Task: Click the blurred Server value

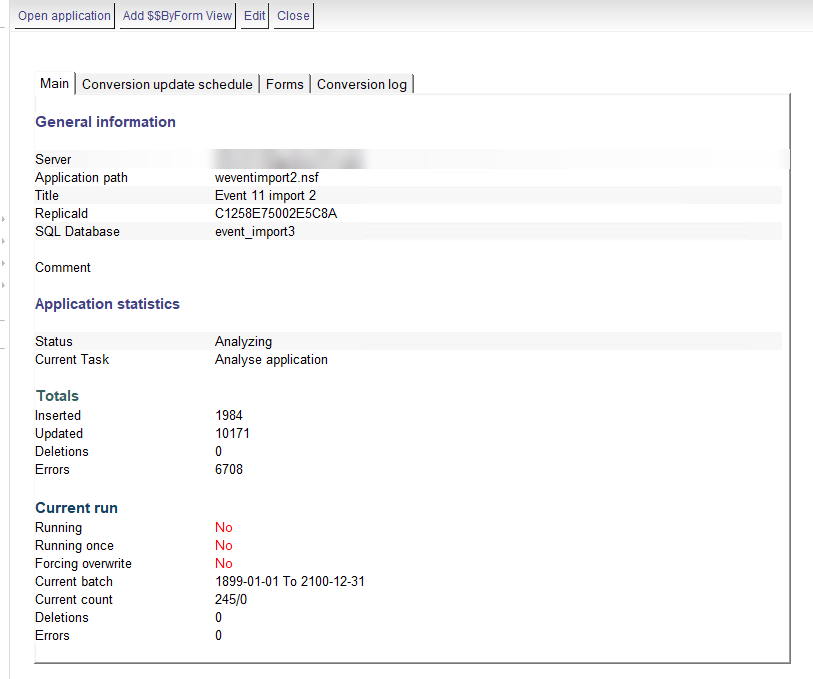Action: [x=288, y=159]
